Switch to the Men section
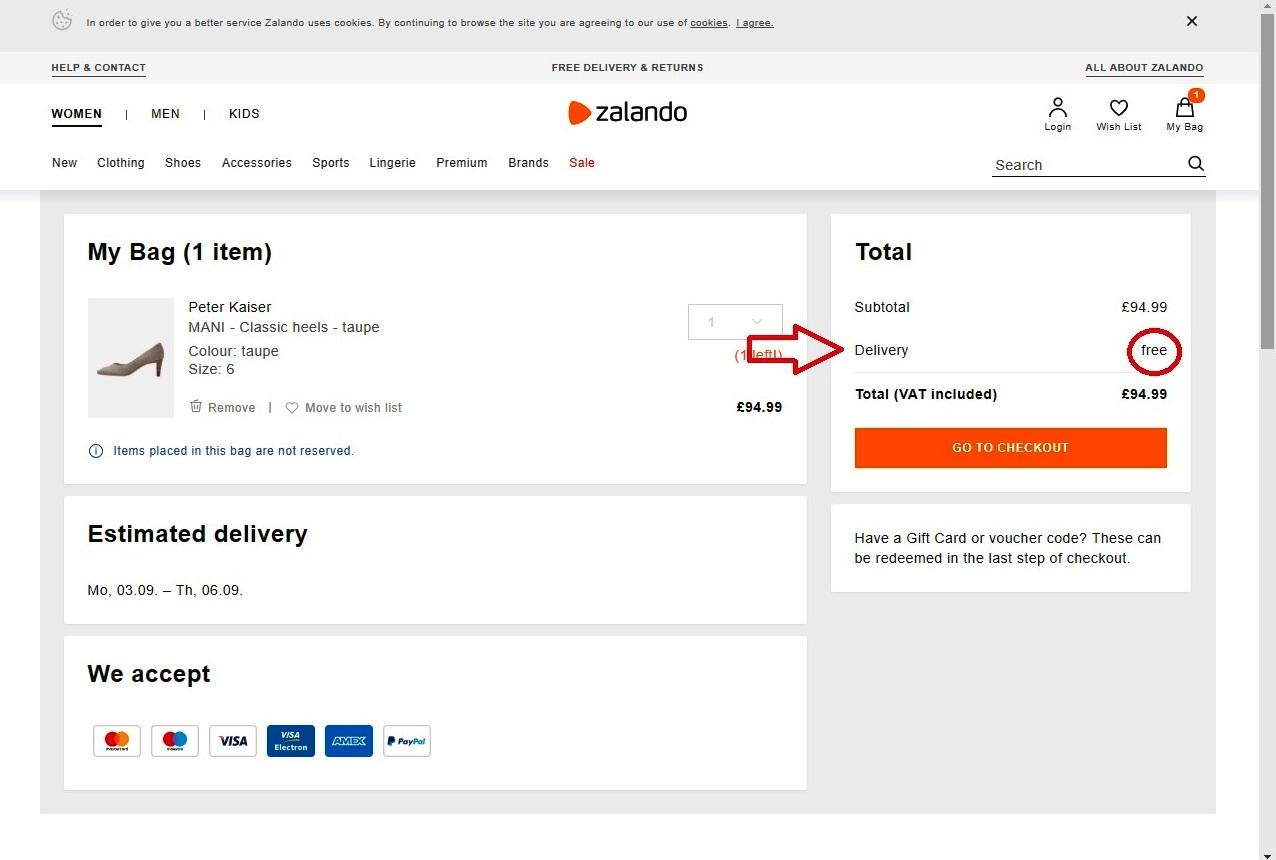Screen dimensions: 1276x860 [165, 114]
